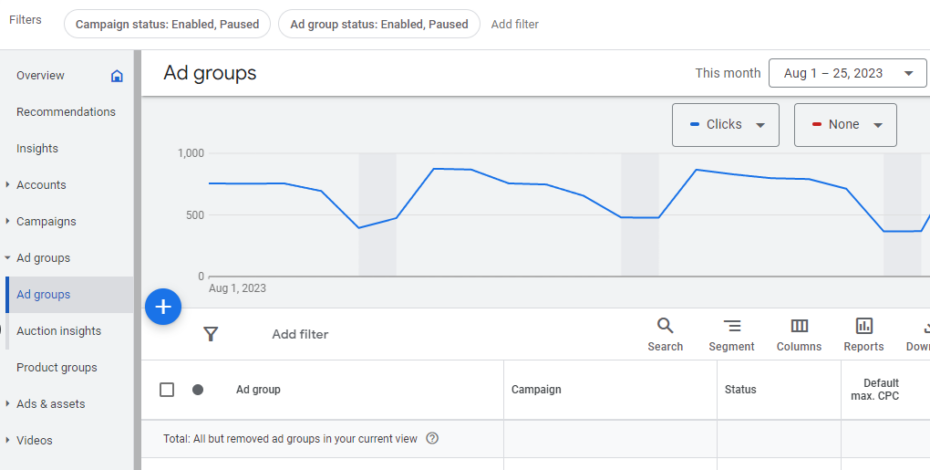Select the highlighted Ad groups sub-item
The width and height of the screenshot is (930, 470).
(69, 294)
